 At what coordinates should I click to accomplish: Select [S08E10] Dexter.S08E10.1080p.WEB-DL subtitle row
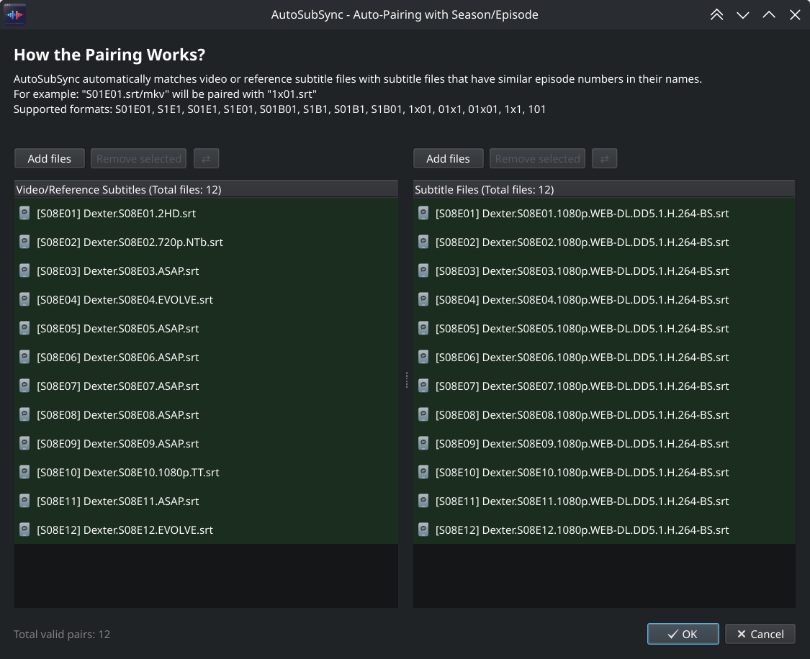point(604,472)
